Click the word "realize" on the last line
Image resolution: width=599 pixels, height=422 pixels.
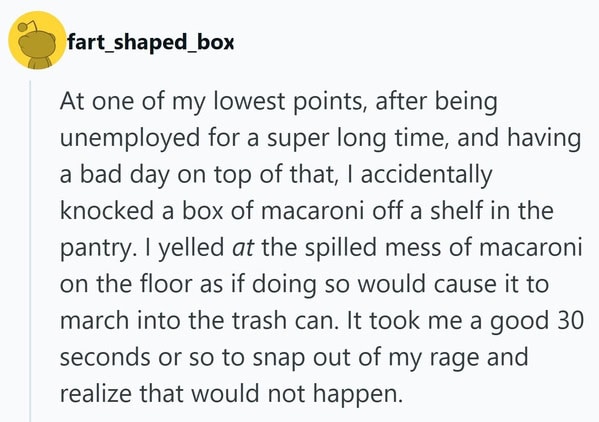96,394
